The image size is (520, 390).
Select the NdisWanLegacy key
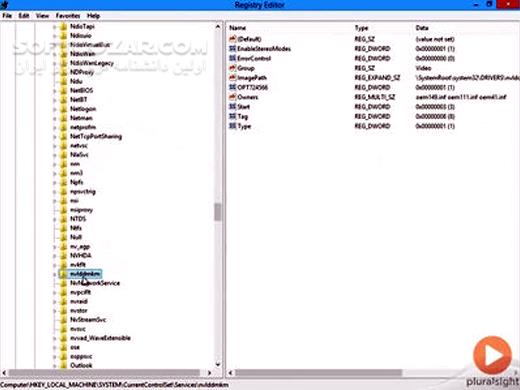pyautogui.click(x=92, y=63)
